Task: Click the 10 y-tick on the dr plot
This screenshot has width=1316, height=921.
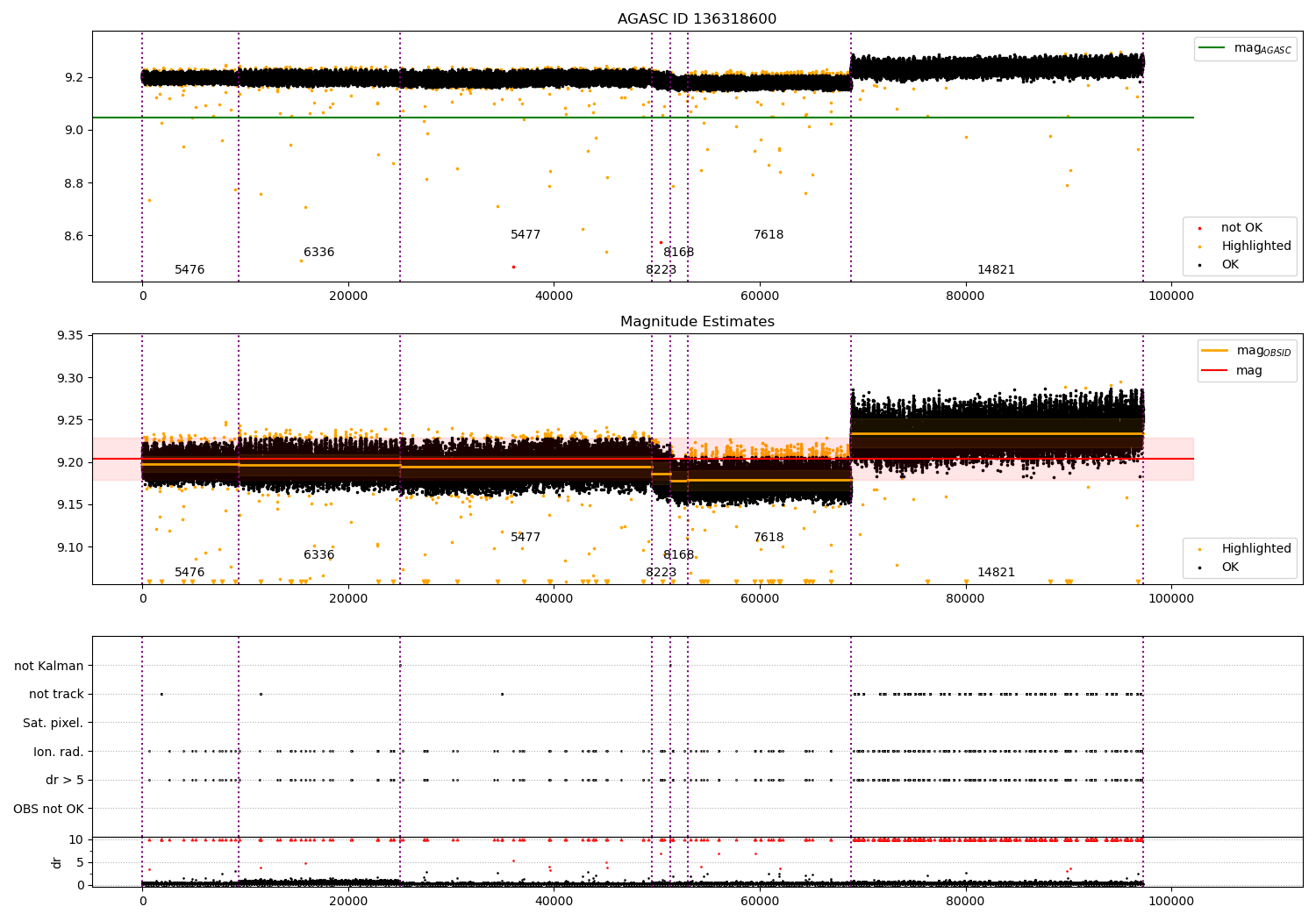Action: coord(76,840)
